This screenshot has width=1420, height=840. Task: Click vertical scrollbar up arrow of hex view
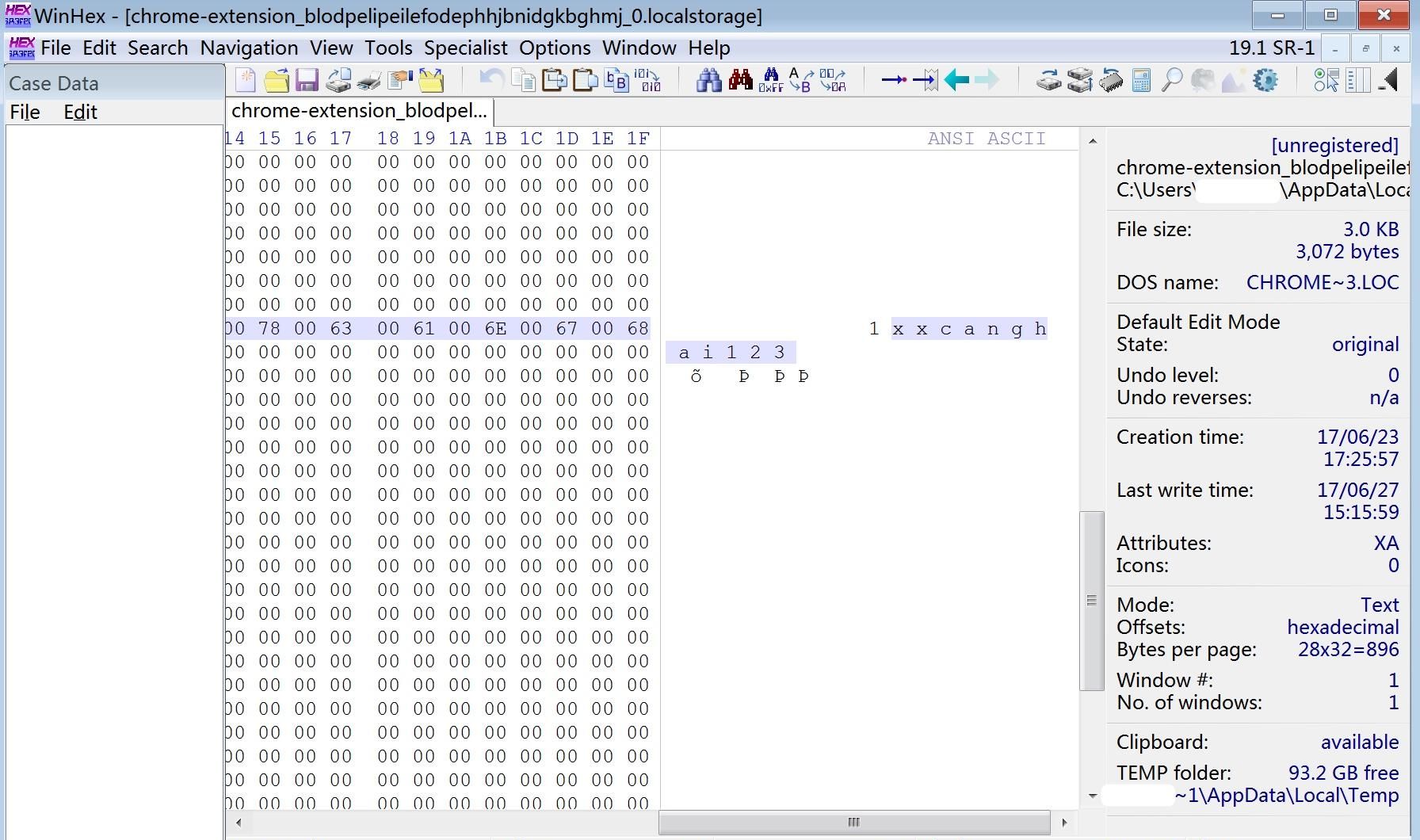tap(1093, 141)
